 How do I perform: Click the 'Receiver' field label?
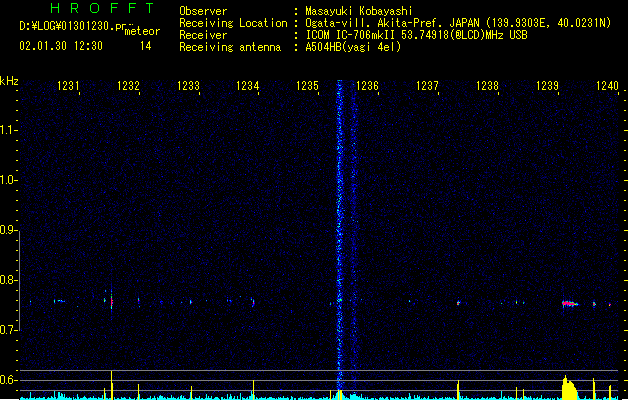(x=203, y=35)
